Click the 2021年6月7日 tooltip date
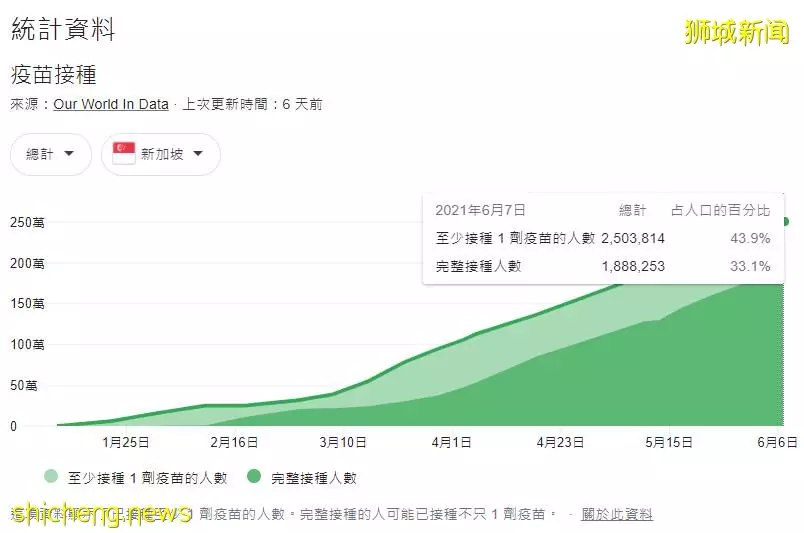Screen dimensions: 804x533 (480, 210)
